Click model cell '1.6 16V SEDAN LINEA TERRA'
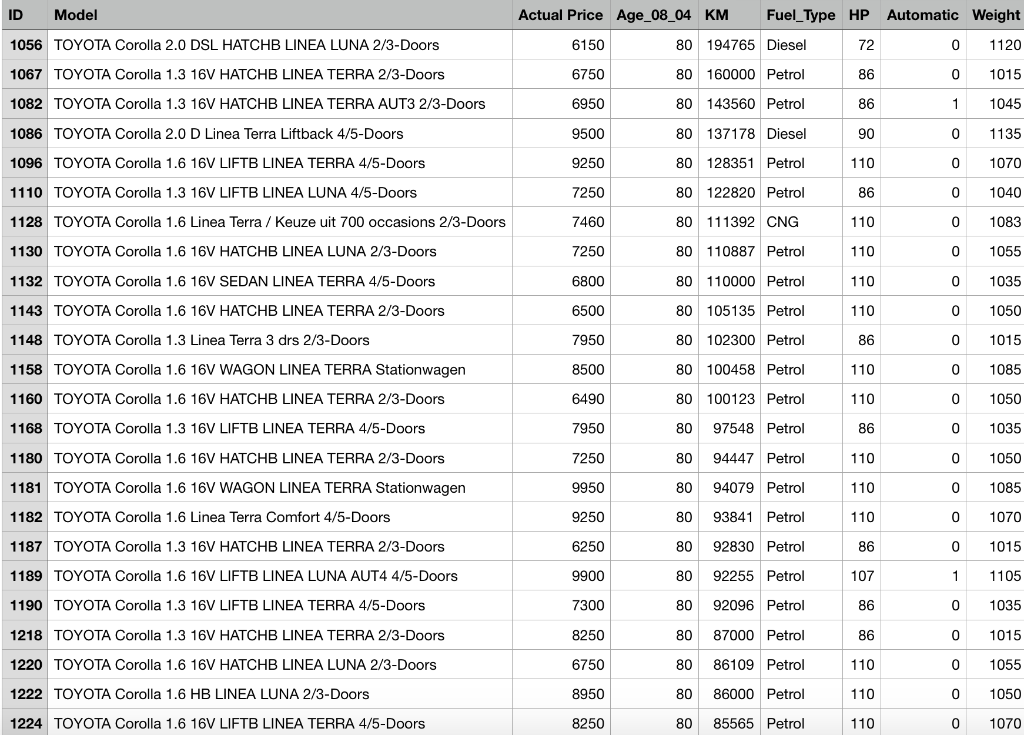The width and height of the screenshot is (1024, 735). (280, 282)
